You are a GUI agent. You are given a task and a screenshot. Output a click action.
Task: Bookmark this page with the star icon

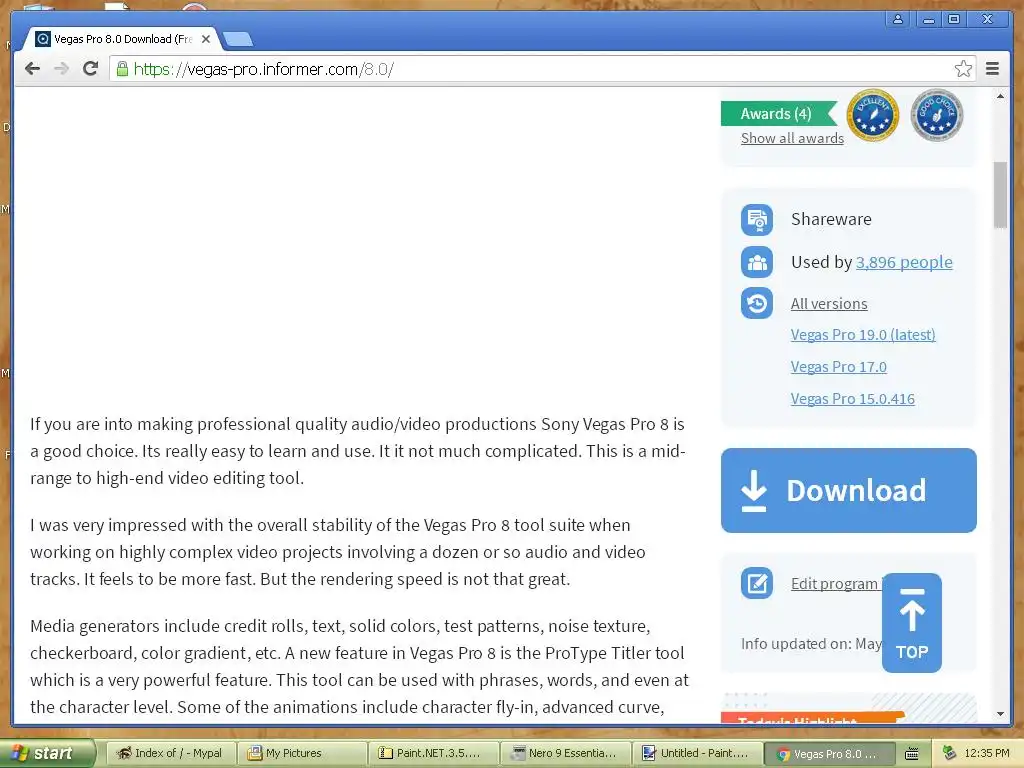(963, 69)
